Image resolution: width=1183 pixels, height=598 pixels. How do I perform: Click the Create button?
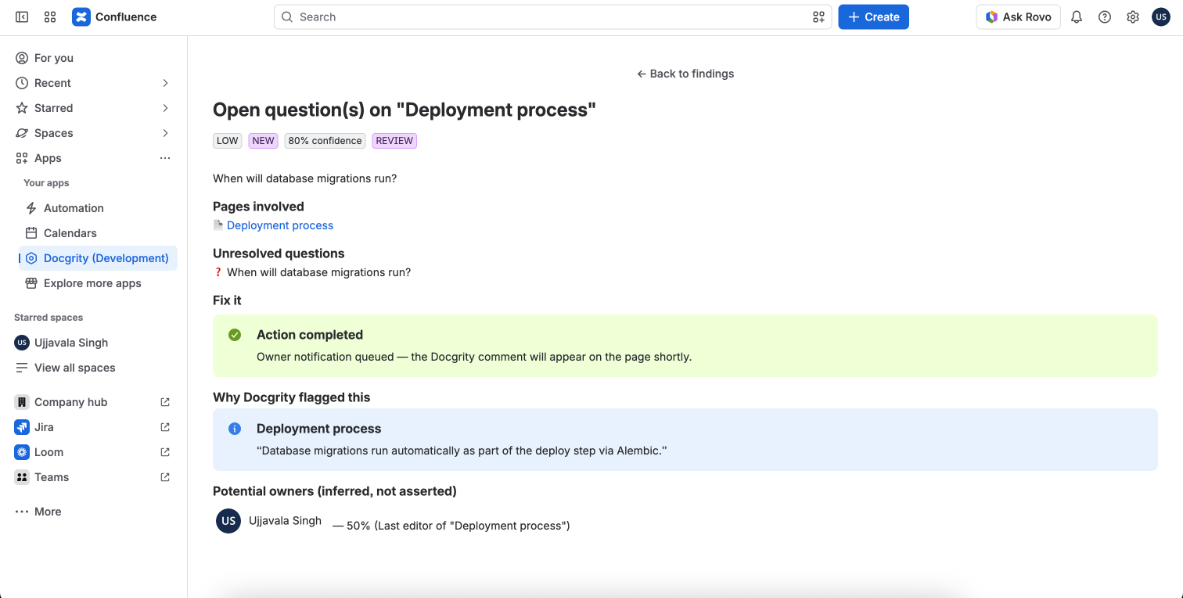[x=874, y=17]
